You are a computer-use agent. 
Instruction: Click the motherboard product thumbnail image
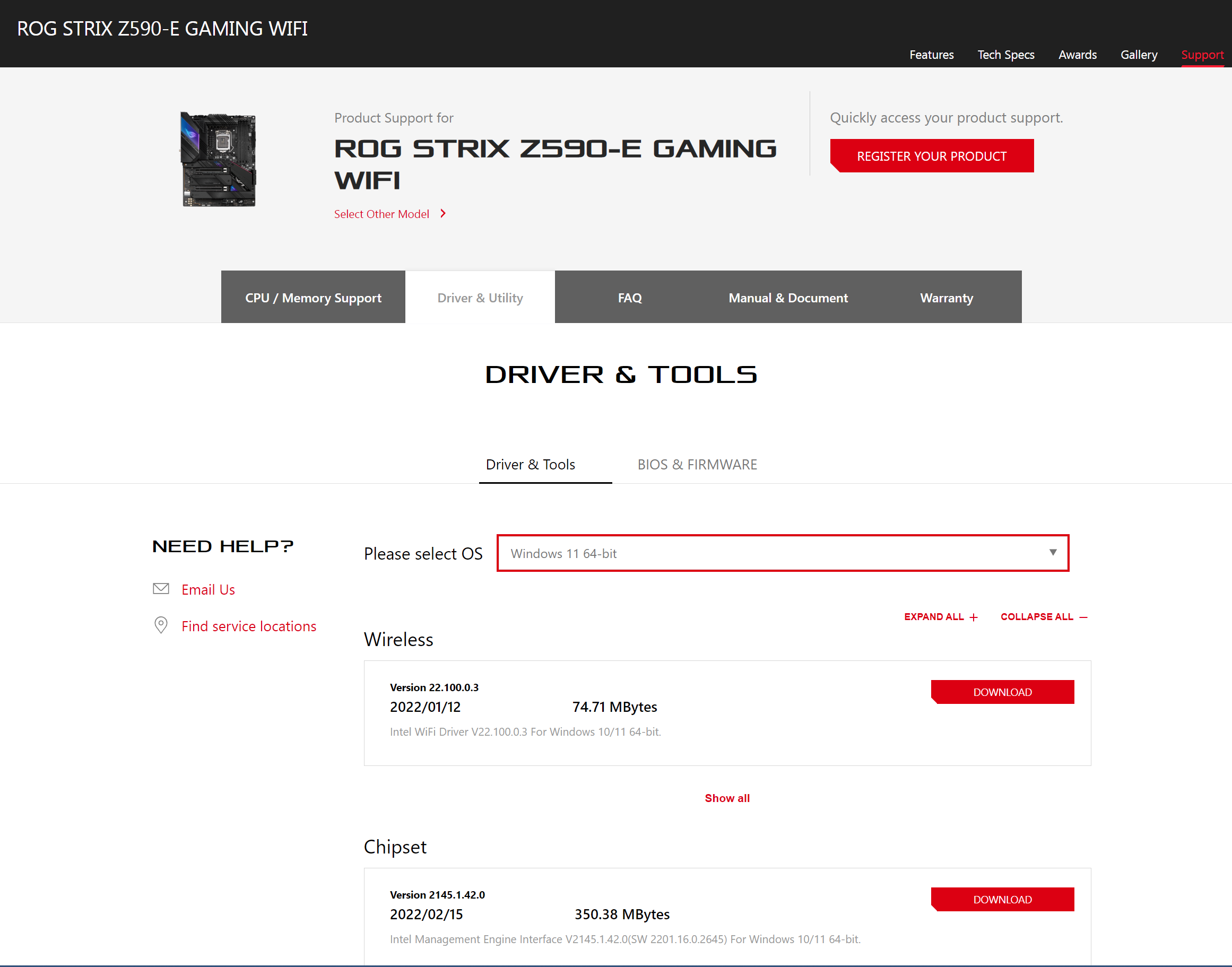click(218, 159)
